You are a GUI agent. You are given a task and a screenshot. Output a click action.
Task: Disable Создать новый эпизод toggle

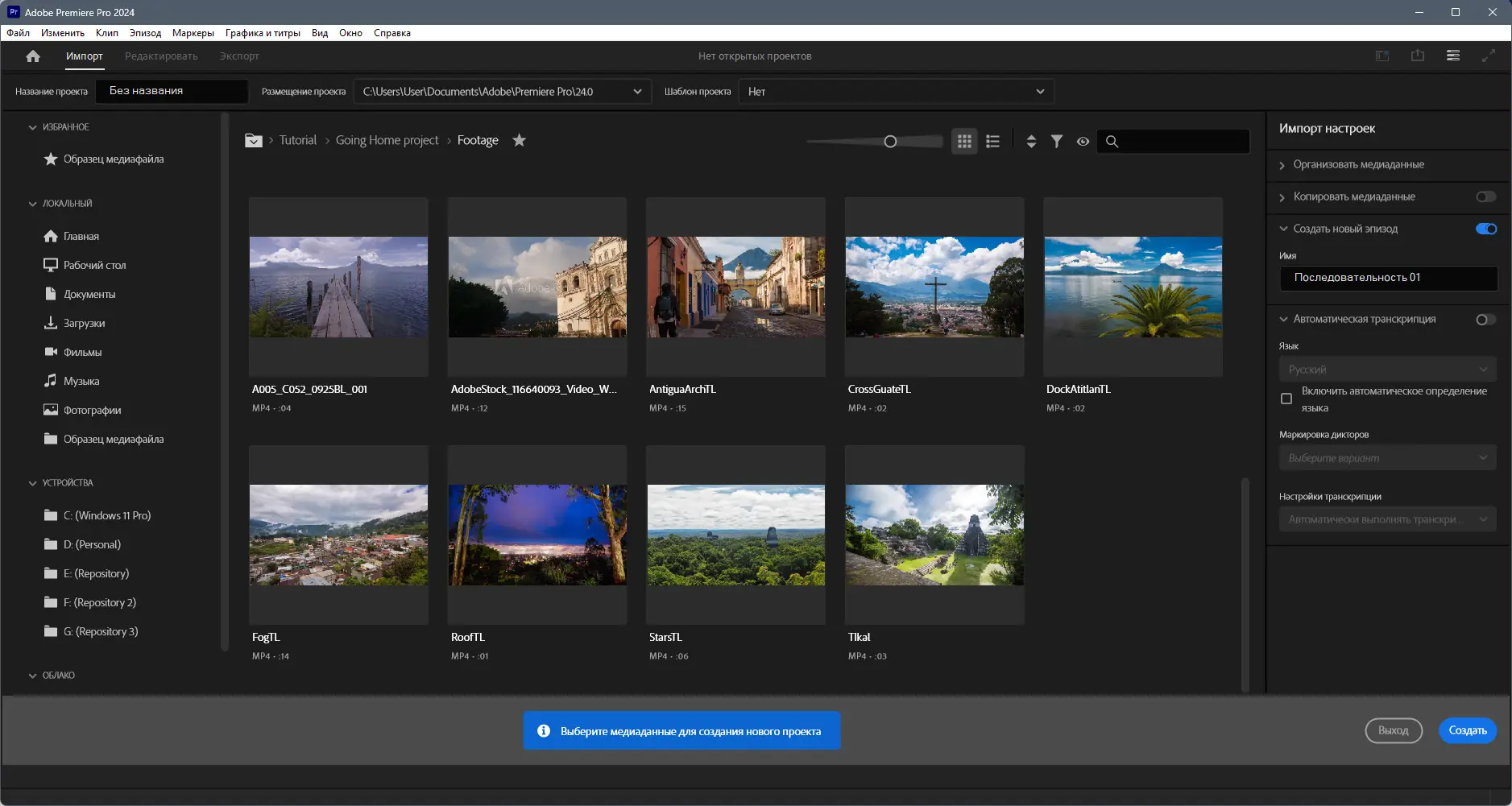(x=1485, y=229)
